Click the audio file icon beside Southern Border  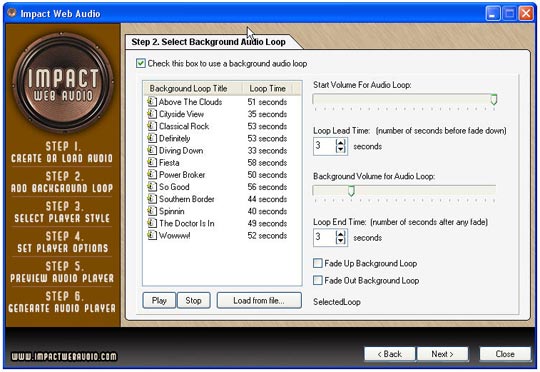pyautogui.click(x=152, y=199)
